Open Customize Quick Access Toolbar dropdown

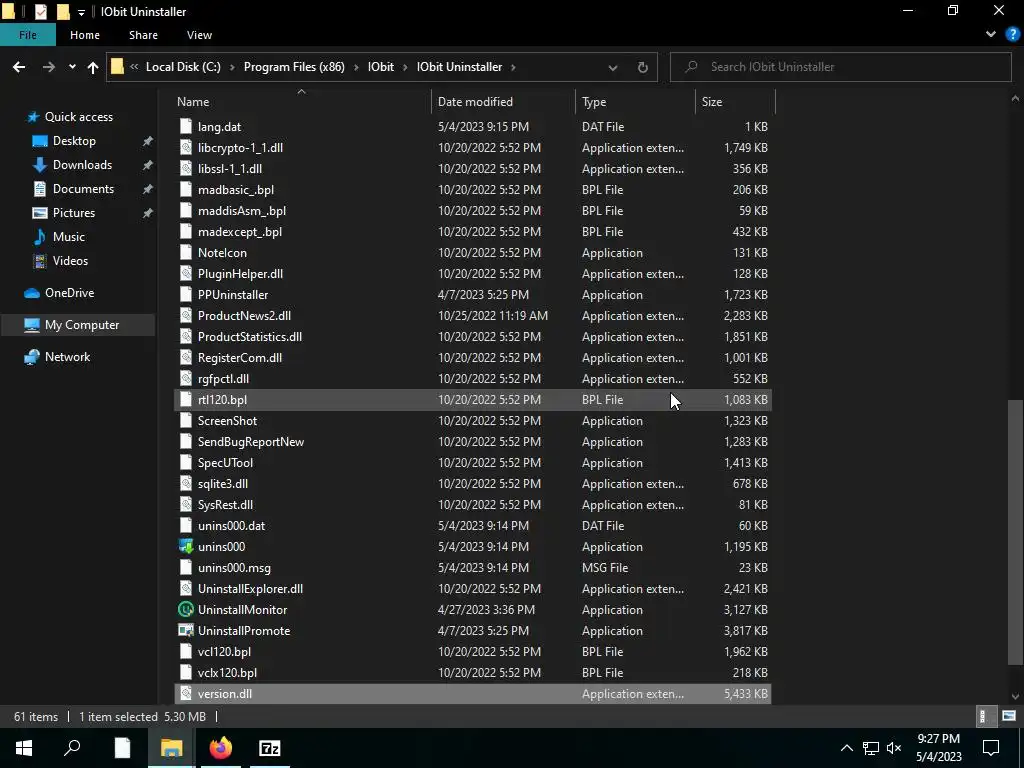coord(82,12)
